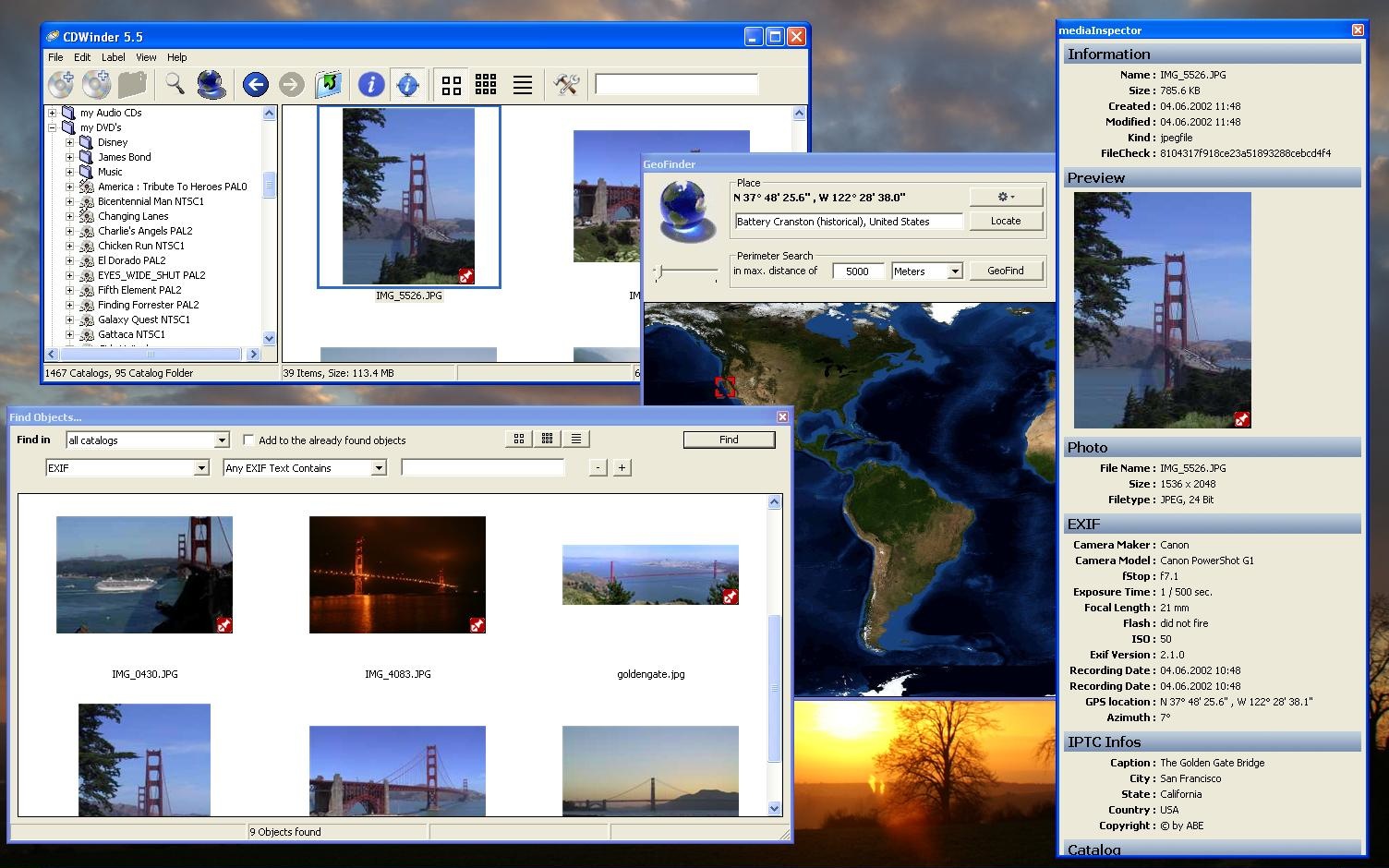Click the green arrow folder icon

coord(328,85)
